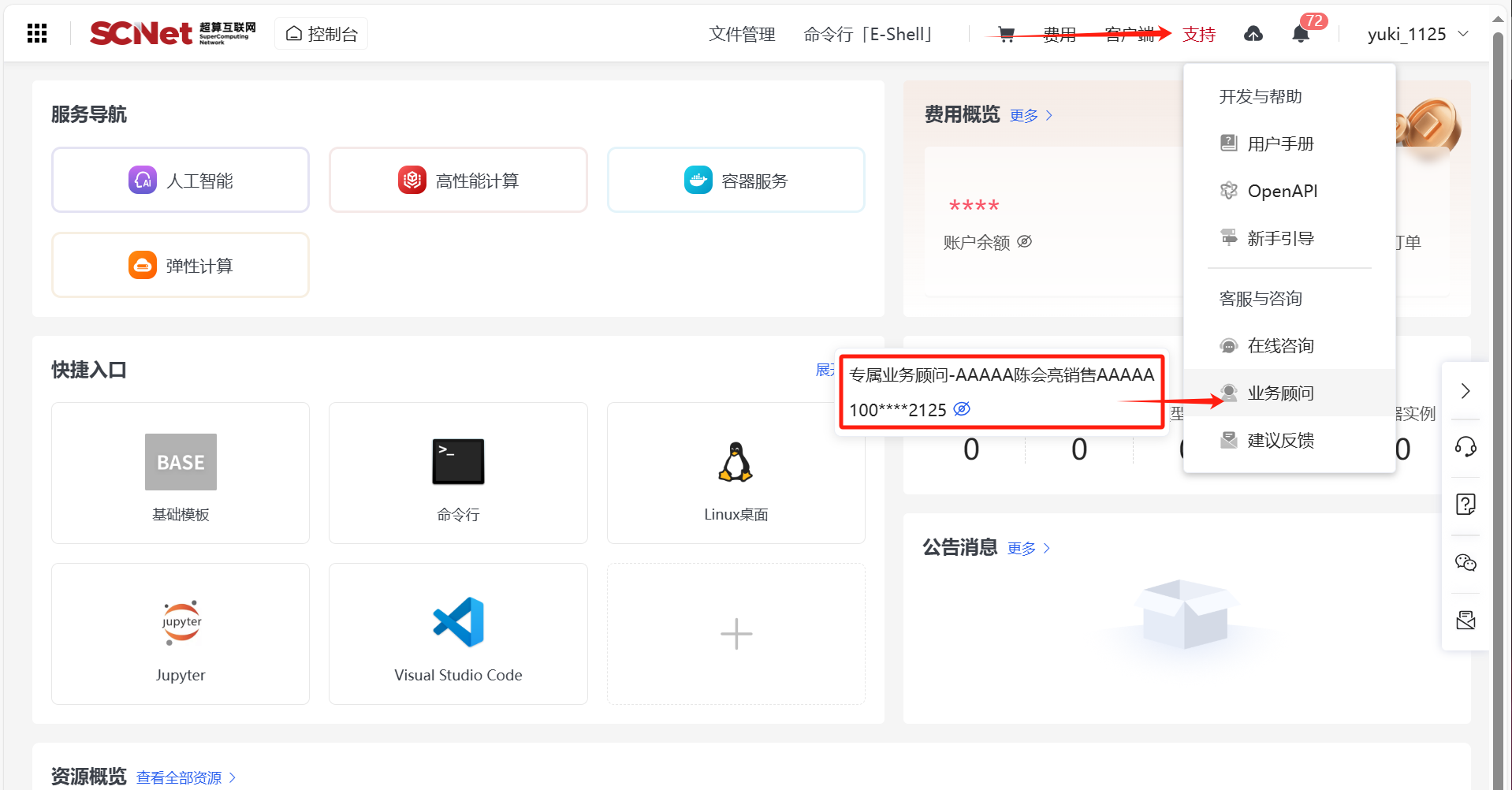Open 文件管理 in top navigation
Image resolution: width=1512 pixels, height=790 pixels.
point(742,34)
